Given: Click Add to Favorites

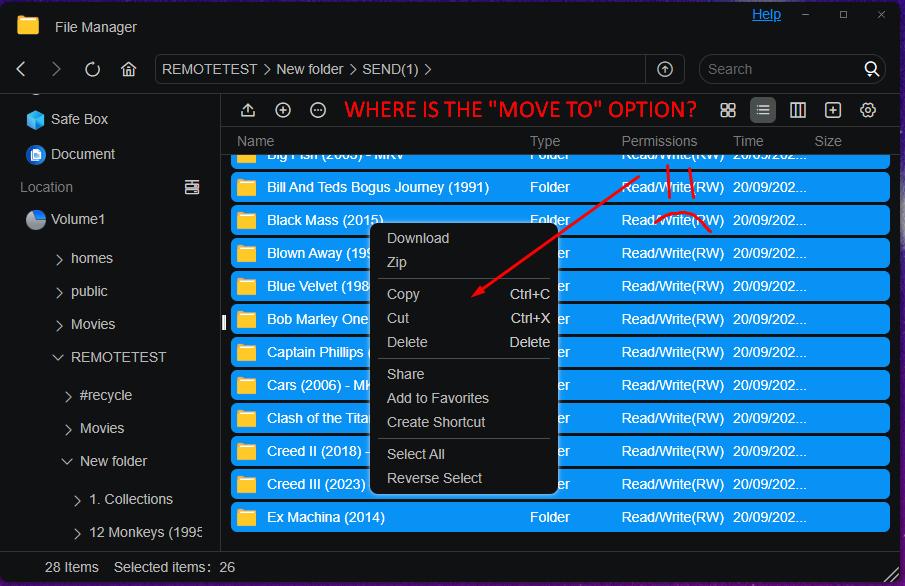Looking at the screenshot, I should (464, 398).
